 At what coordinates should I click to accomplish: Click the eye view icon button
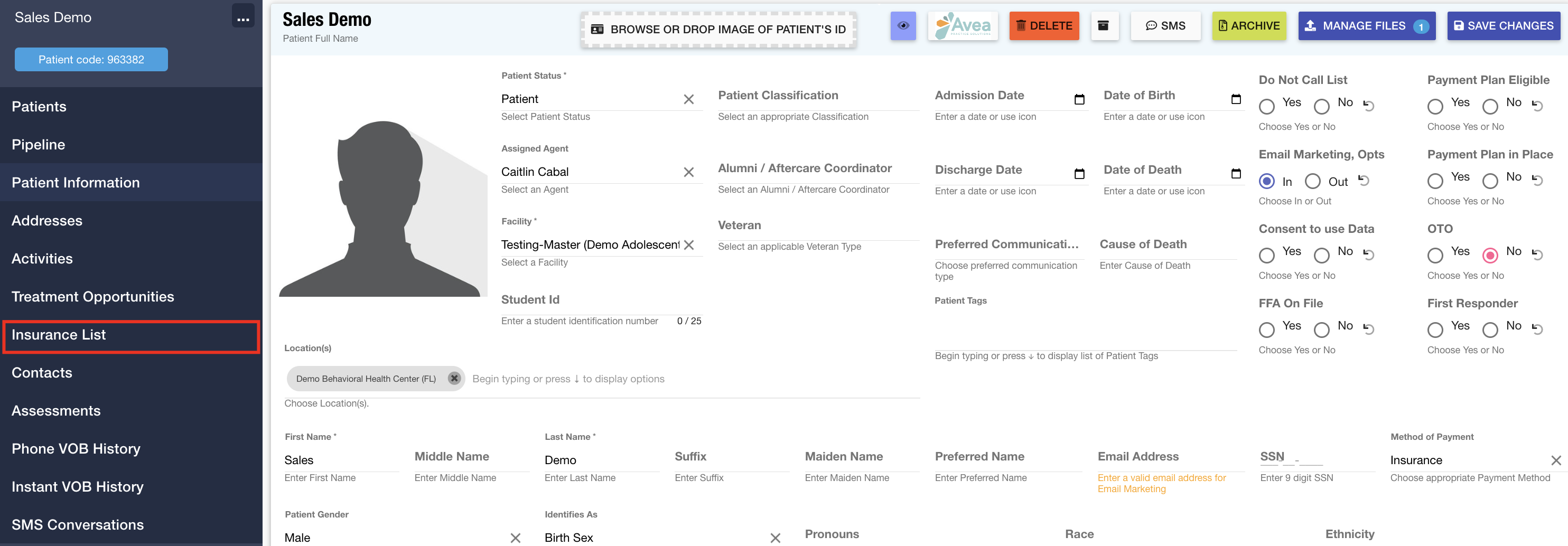coord(903,25)
